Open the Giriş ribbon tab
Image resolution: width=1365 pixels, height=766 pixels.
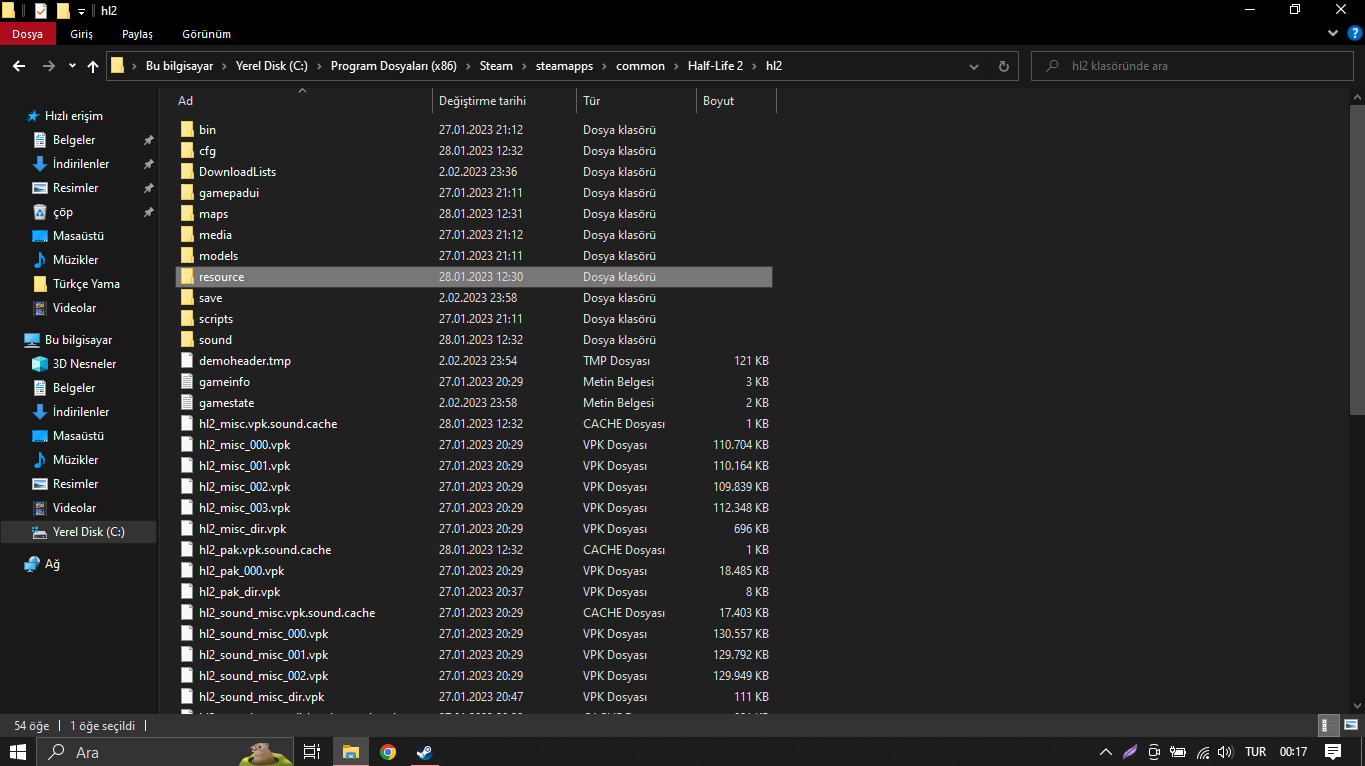(82, 34)
